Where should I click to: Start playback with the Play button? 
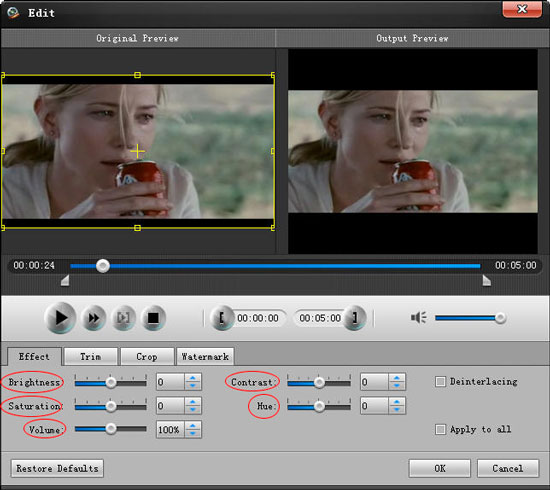coord(60,318)
